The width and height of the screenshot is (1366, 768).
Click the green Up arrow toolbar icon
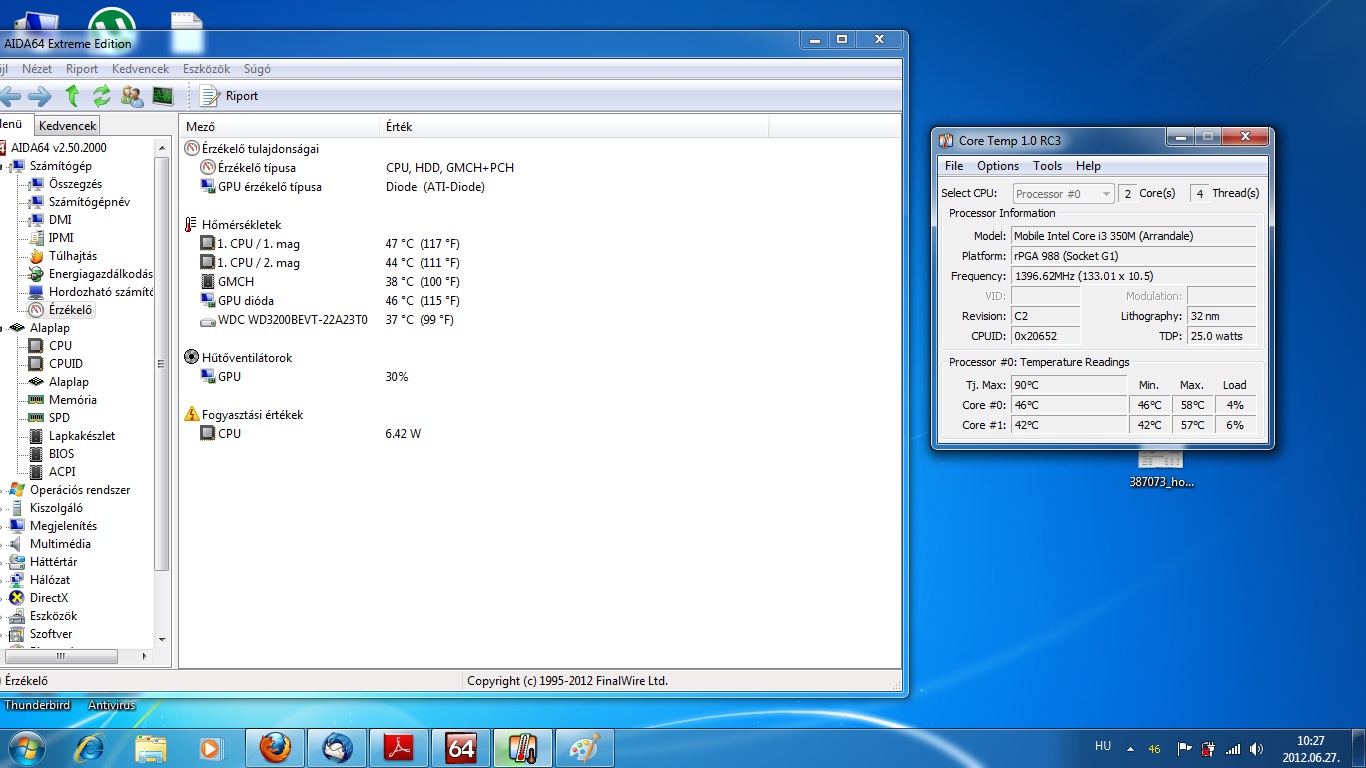click(x=72, y=96)
